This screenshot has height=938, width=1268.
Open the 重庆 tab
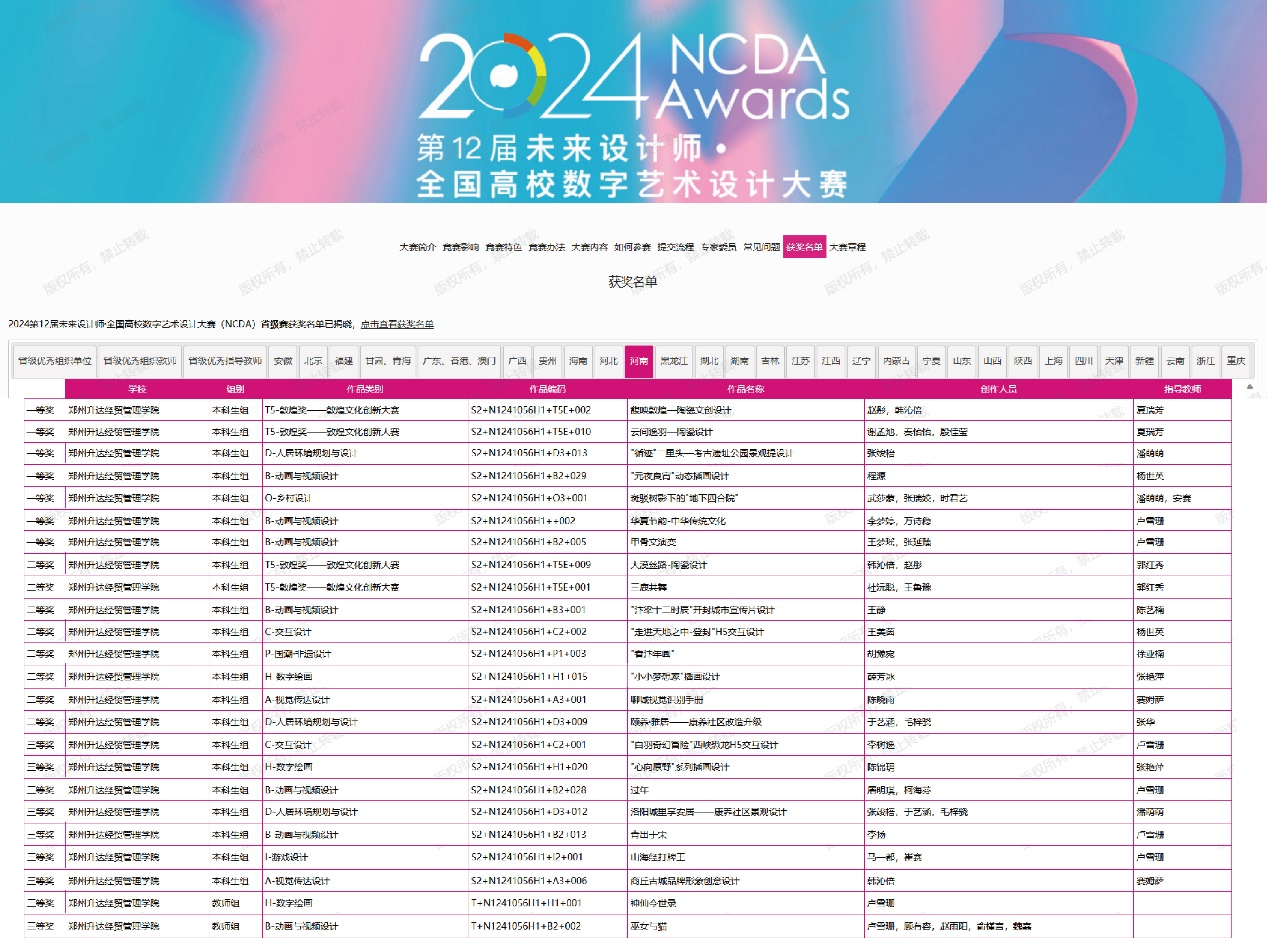pos(1237,361)
